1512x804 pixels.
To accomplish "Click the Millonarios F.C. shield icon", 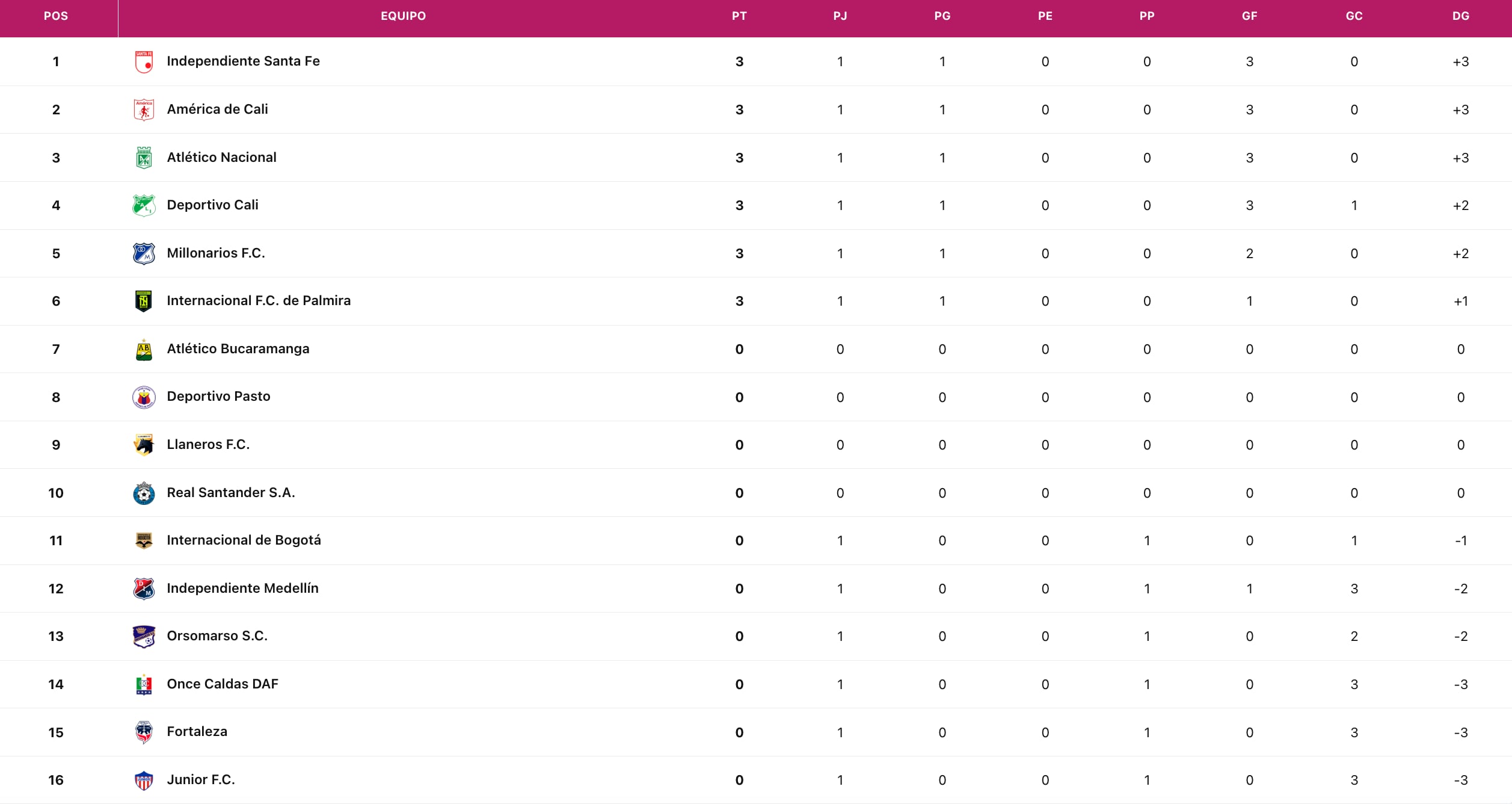I will pyautogui.click(x=144, y=253).
